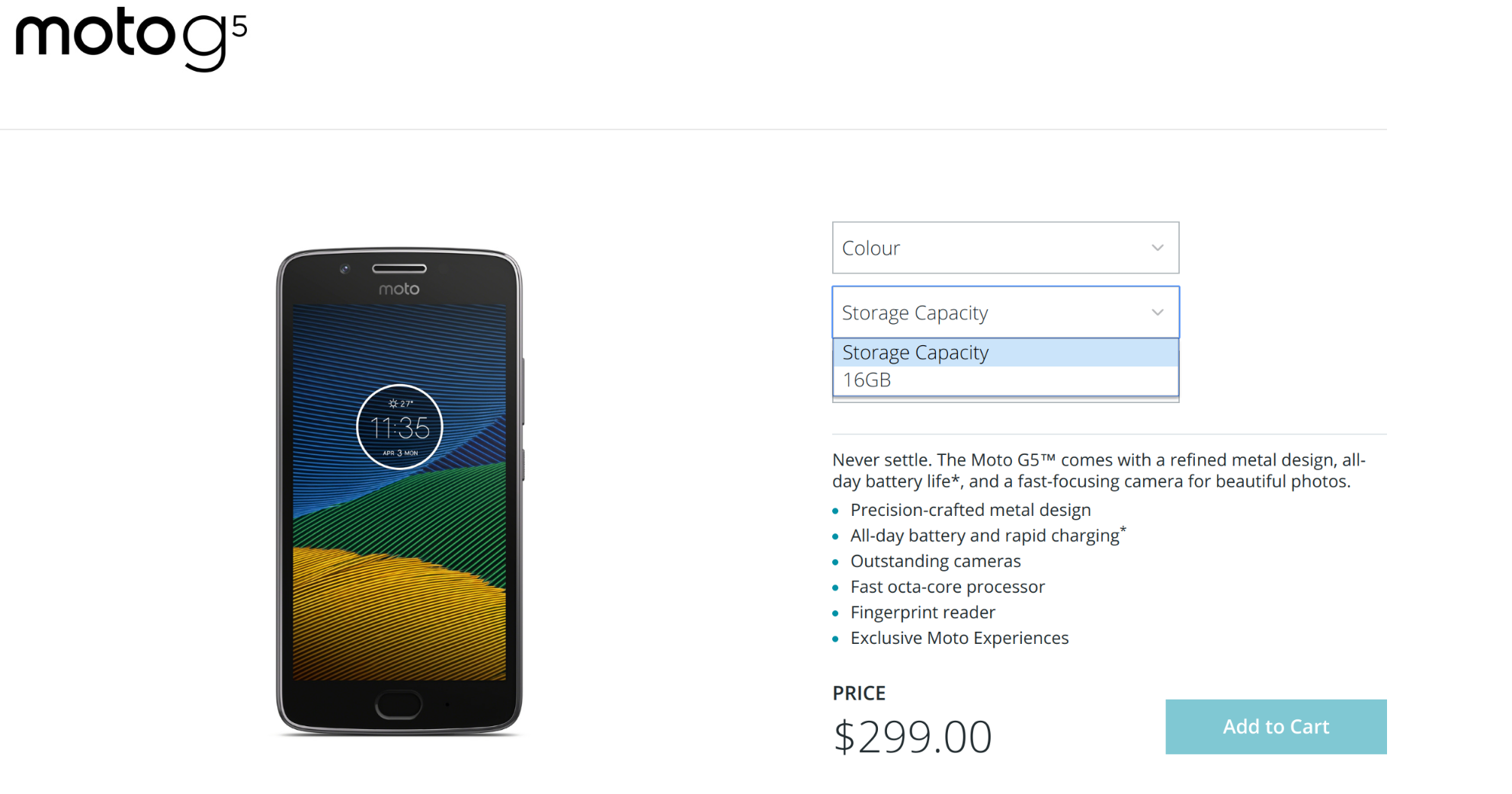Click the Fingerprint reader bullet item
Image resolution: width=1512 pixels, height=794 pixels.
coord(922,613)
